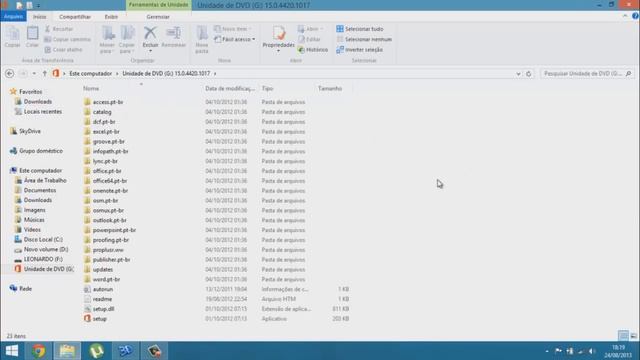Open the help question mark icon

tap(635, 16)
